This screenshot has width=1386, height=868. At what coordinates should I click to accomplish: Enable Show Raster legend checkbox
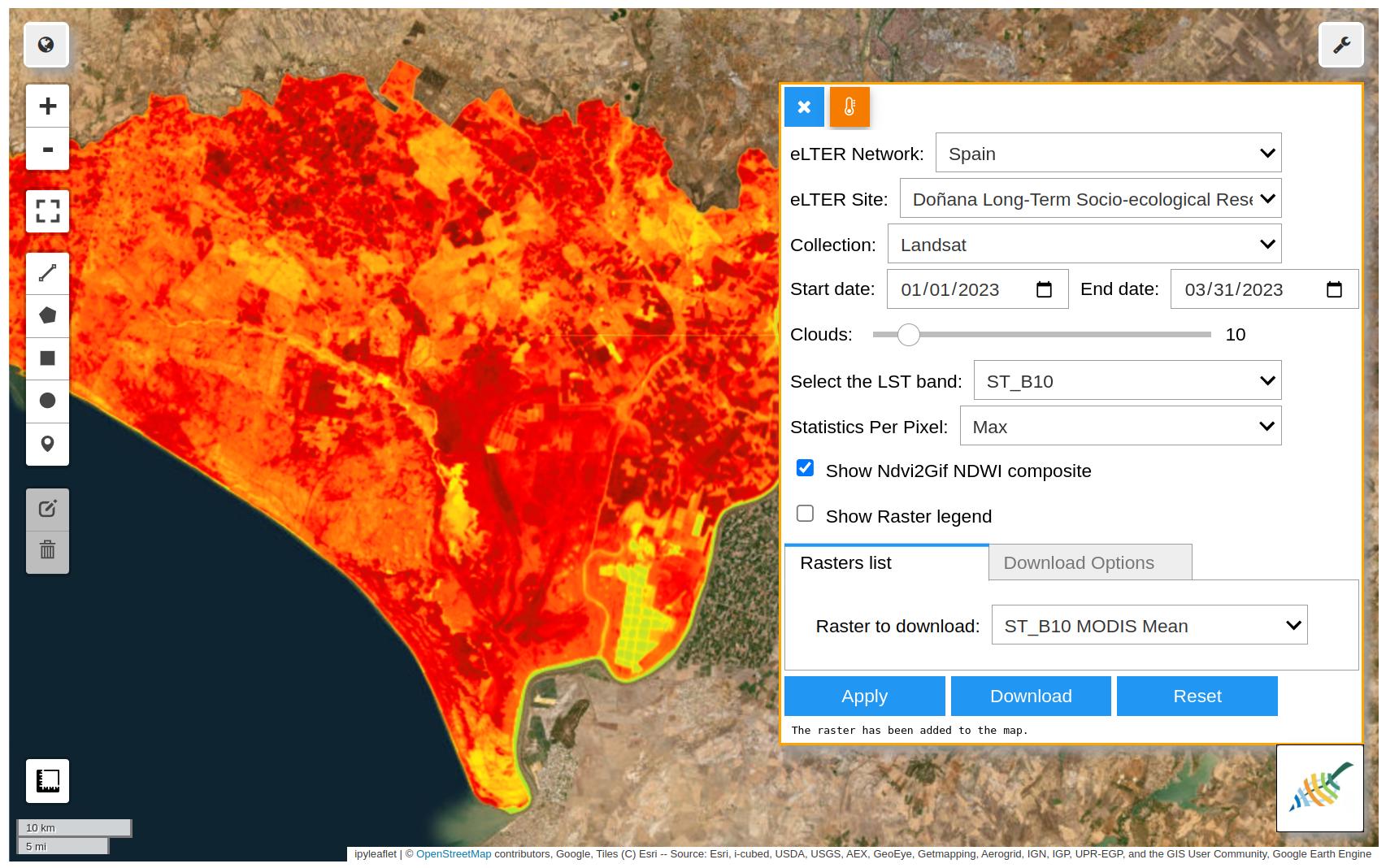click(805, 514)
